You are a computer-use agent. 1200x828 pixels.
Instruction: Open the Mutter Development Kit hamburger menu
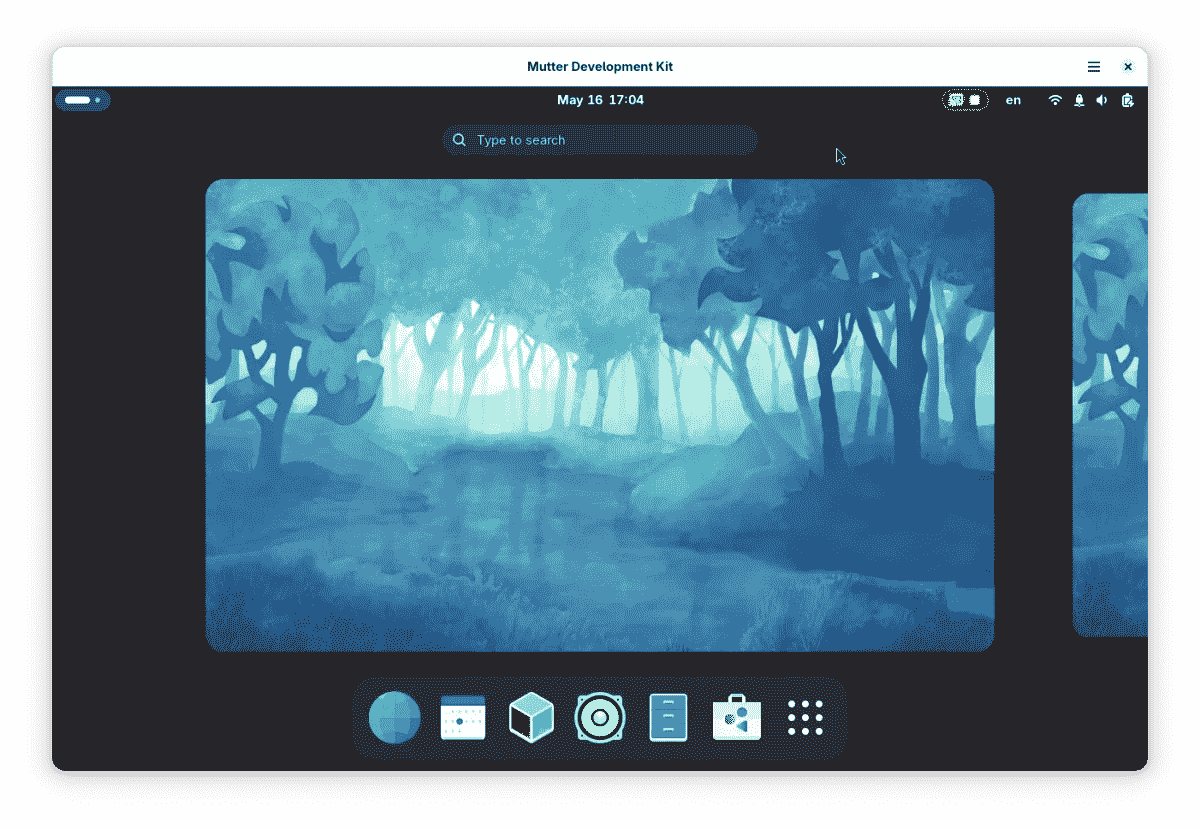[1094, 67]
